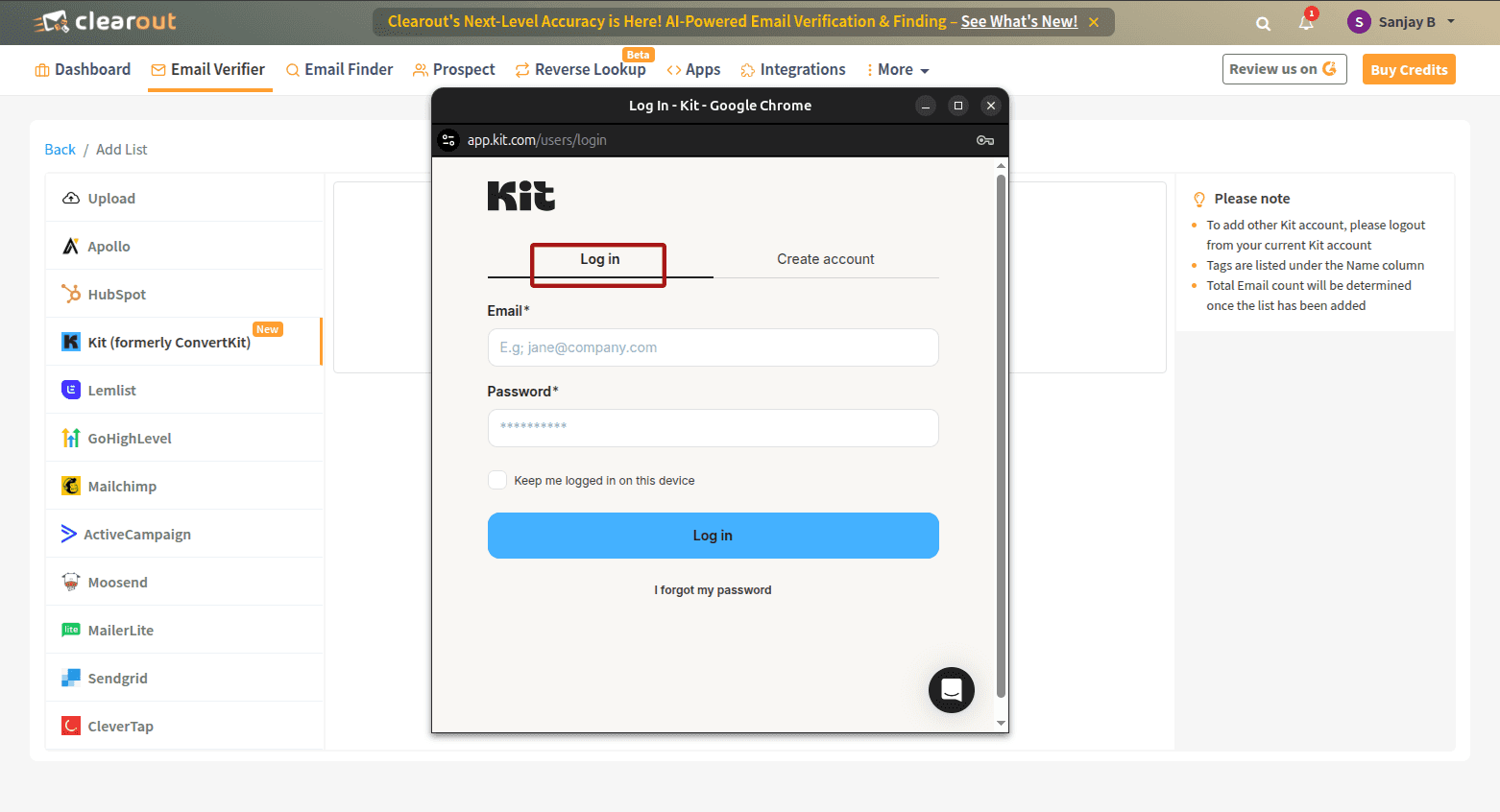Image resolution: width=1500 pixels, height=812 pixels.
Task: Click the CleverTap icon in the sidebar
Action: 71,726
